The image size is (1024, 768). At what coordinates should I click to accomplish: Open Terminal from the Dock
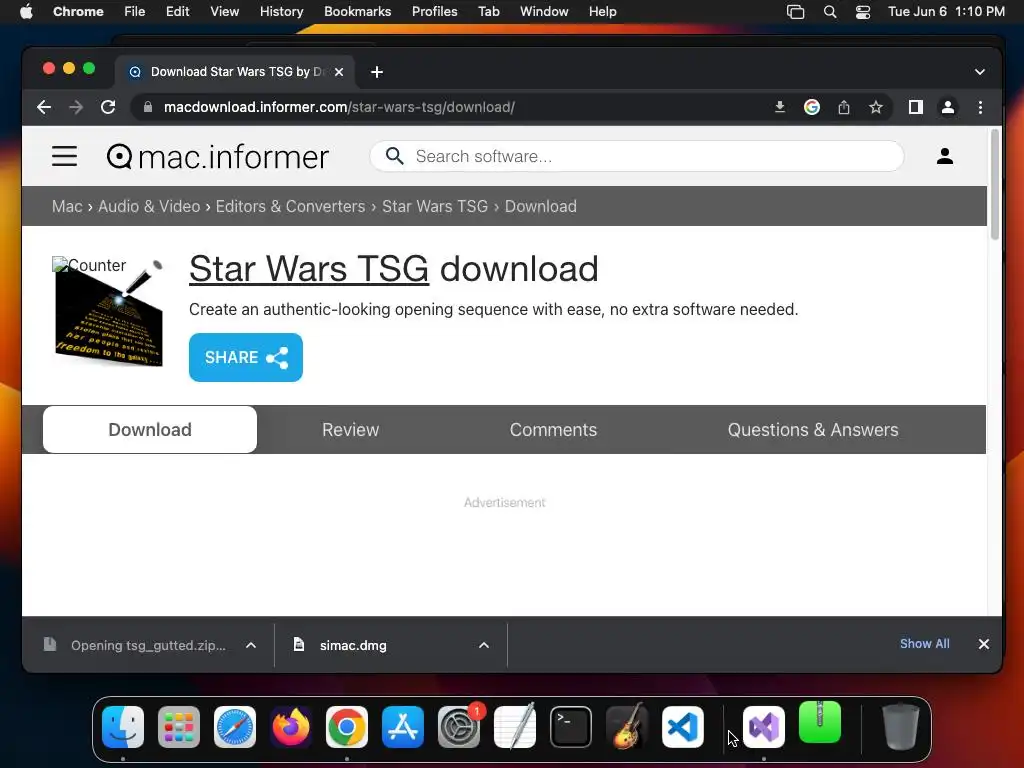571,727
